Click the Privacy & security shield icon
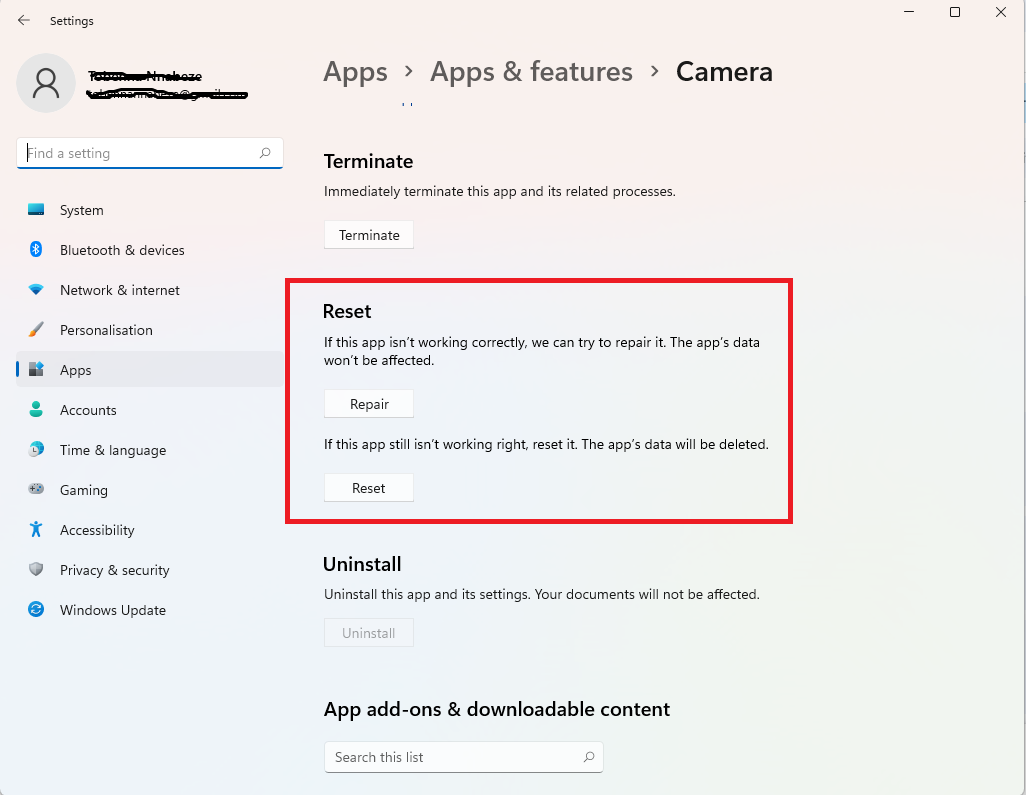The image size is (1026, 795). click(x=36, y=570)
